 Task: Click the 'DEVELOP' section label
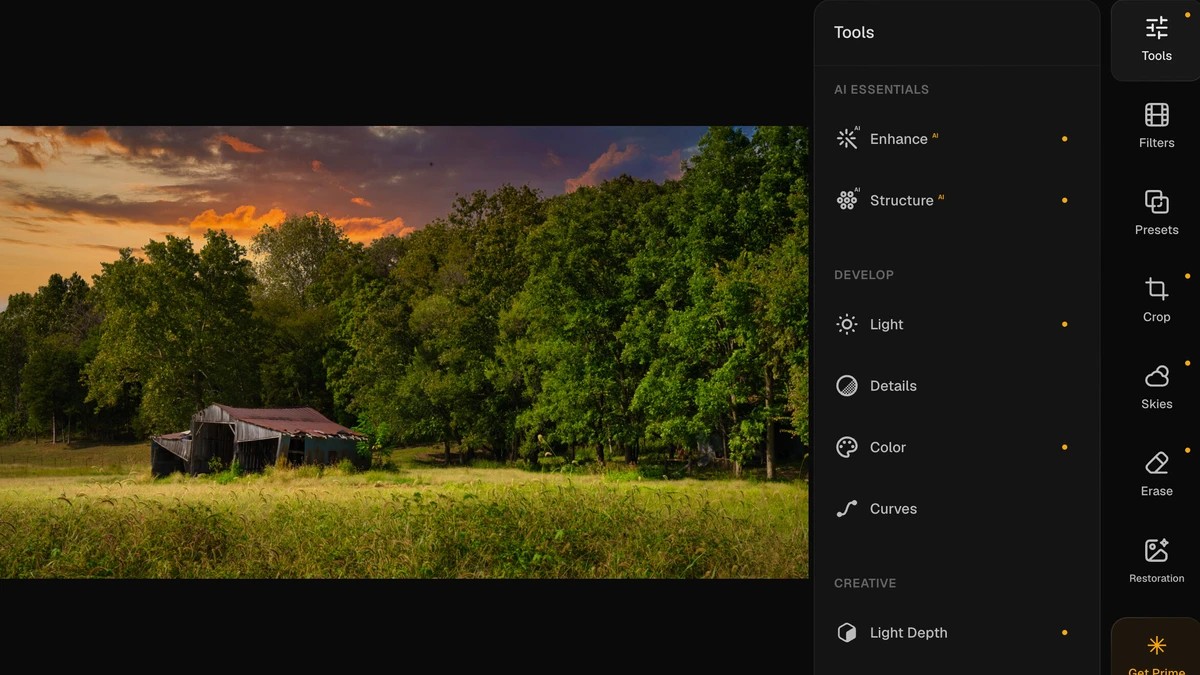click(864, 275)
